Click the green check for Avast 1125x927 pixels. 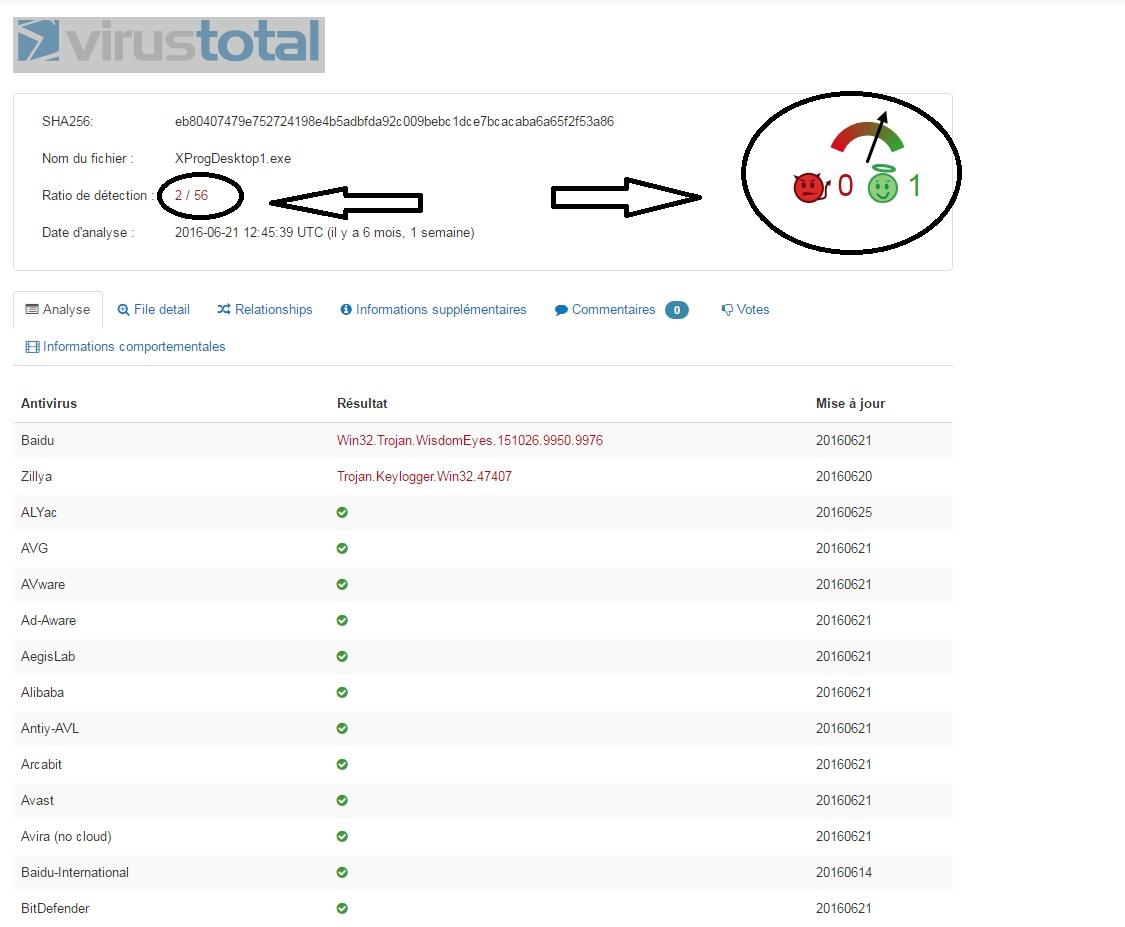(x=342, y=800)
